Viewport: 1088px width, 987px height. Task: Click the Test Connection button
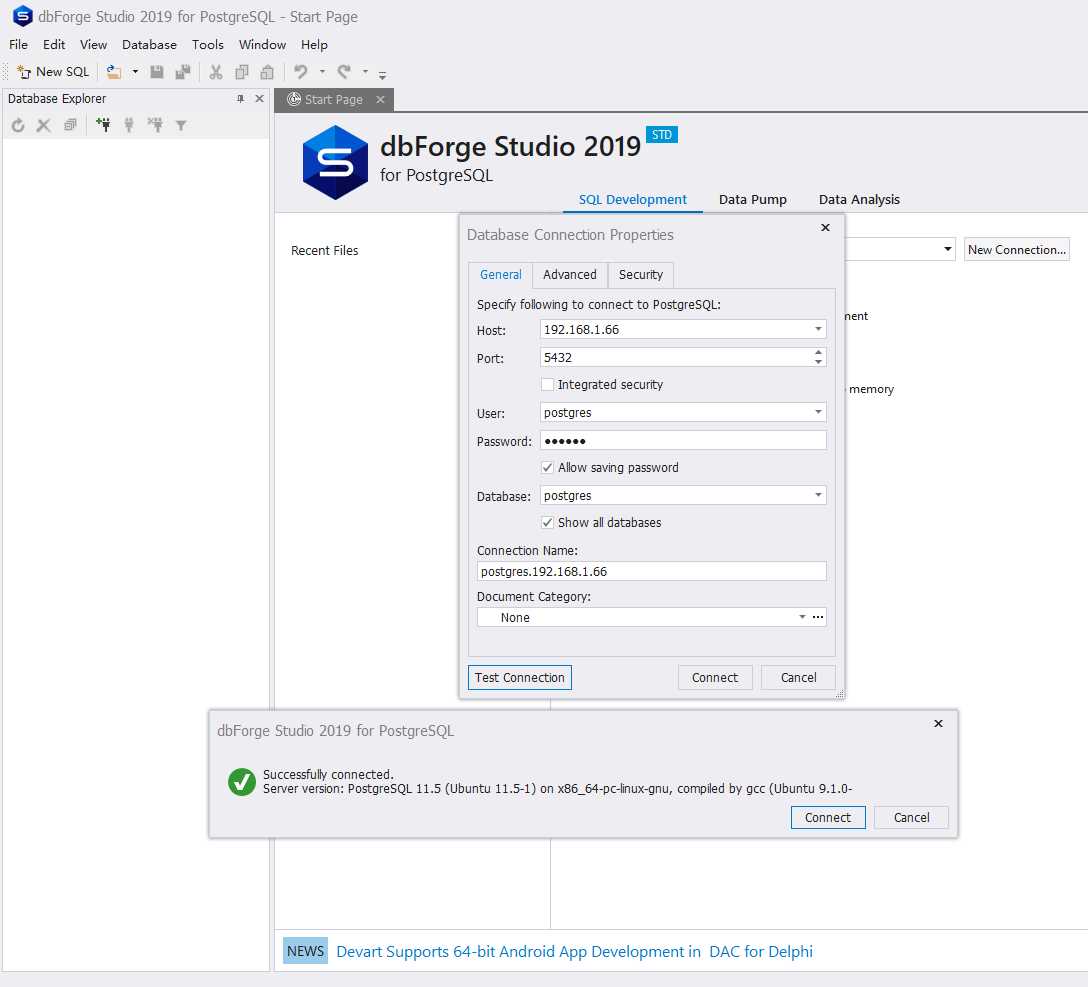(520, 677)
